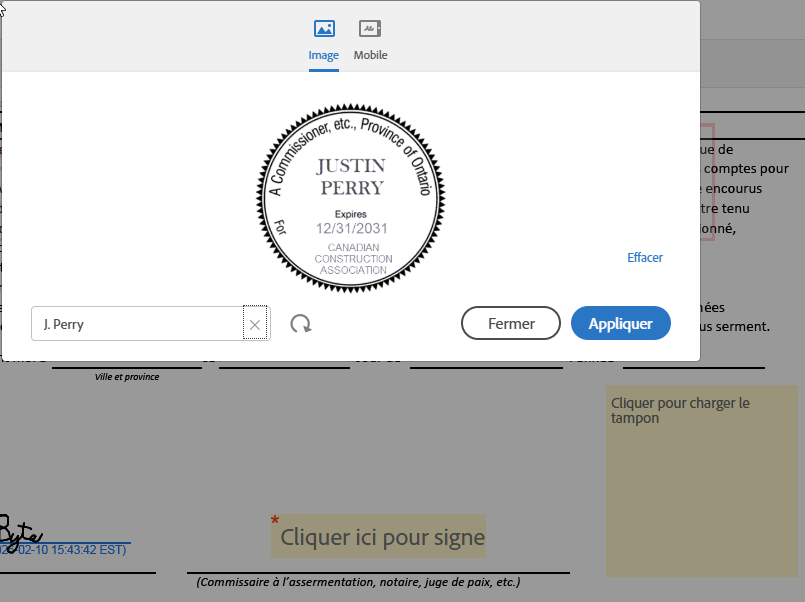Click the Ville et province form line

pos(125,377)
